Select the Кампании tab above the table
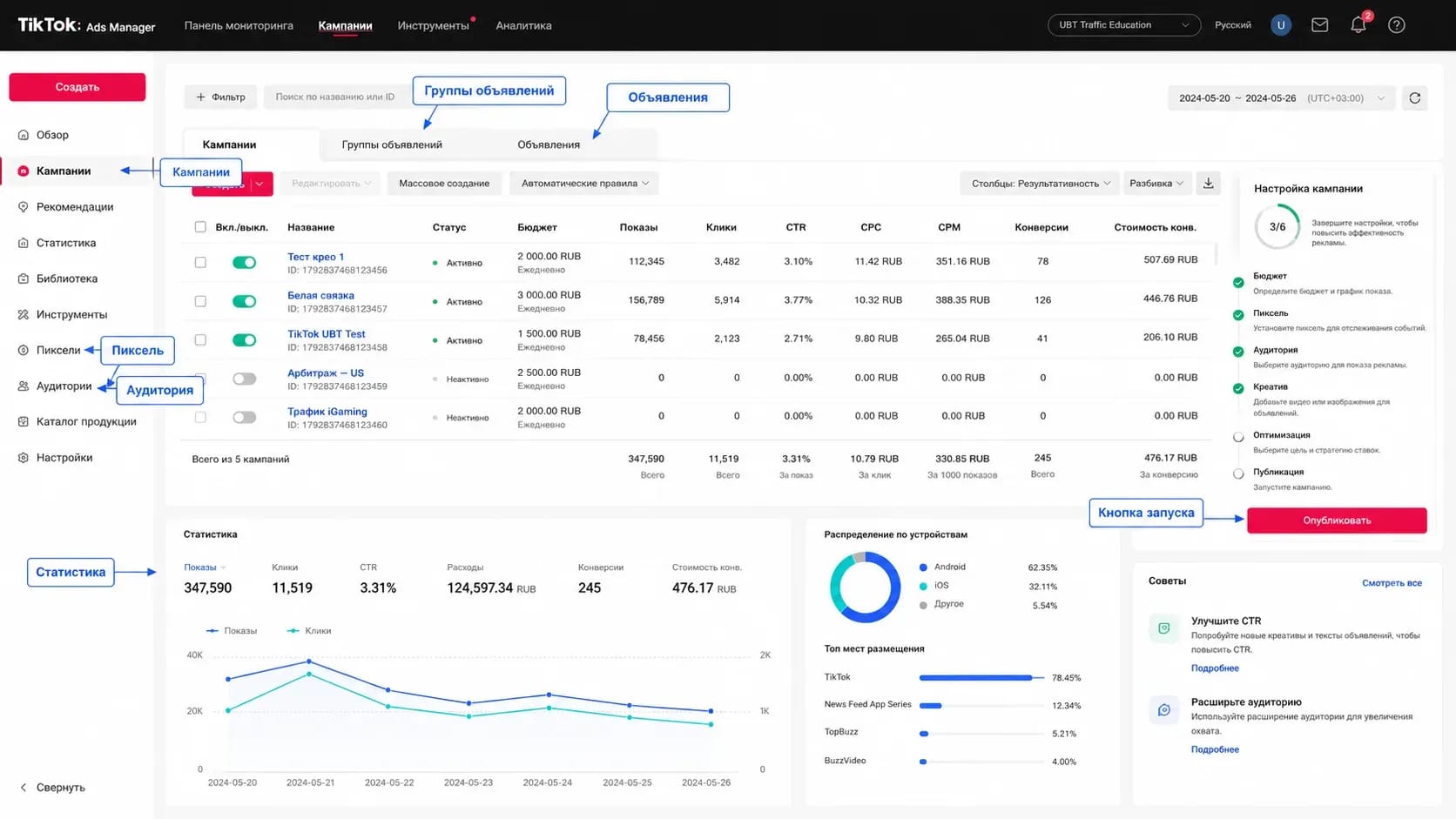 [229, 144]
